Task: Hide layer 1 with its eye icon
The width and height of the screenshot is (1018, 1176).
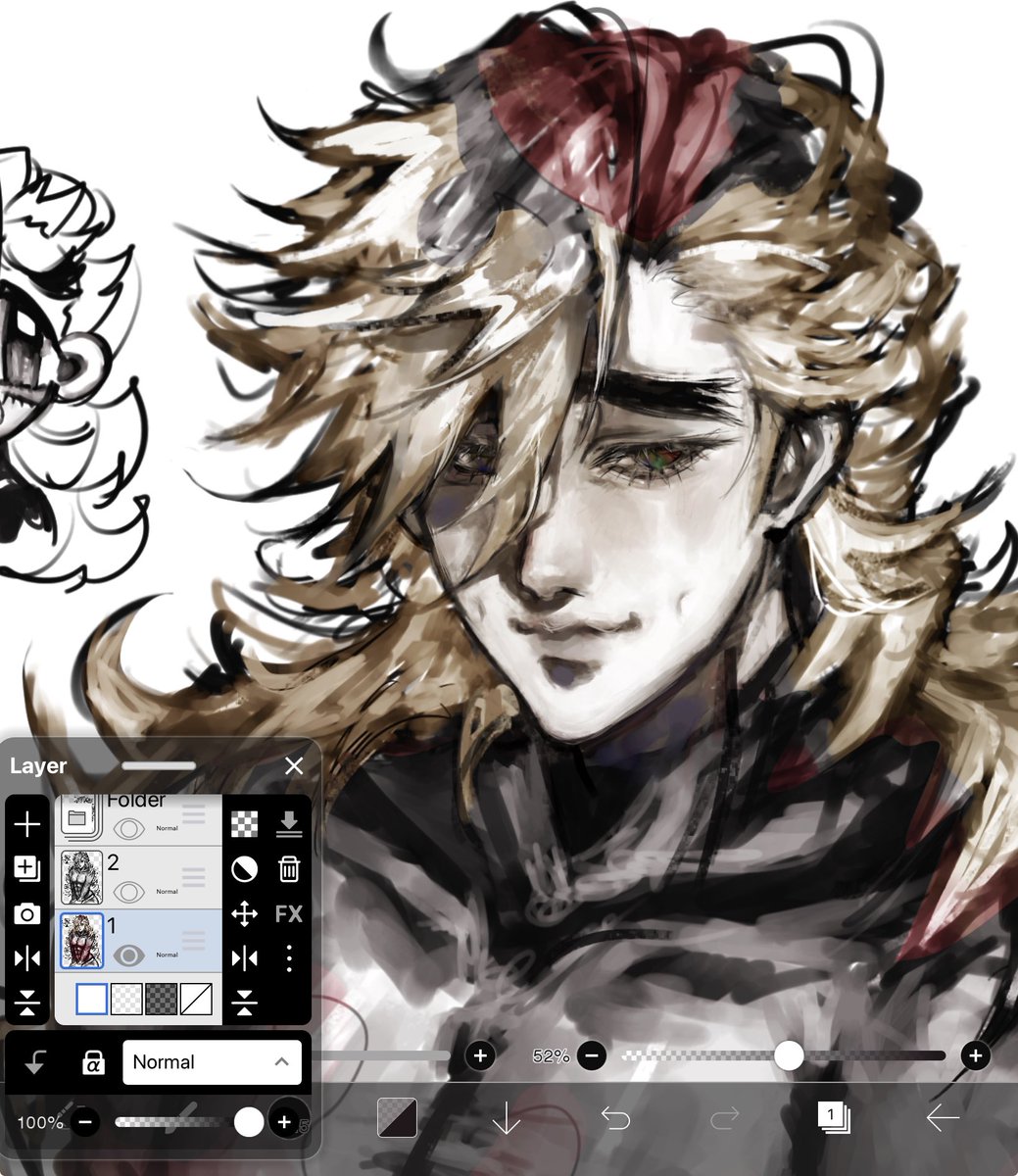Action: click(x=129, y=955)
